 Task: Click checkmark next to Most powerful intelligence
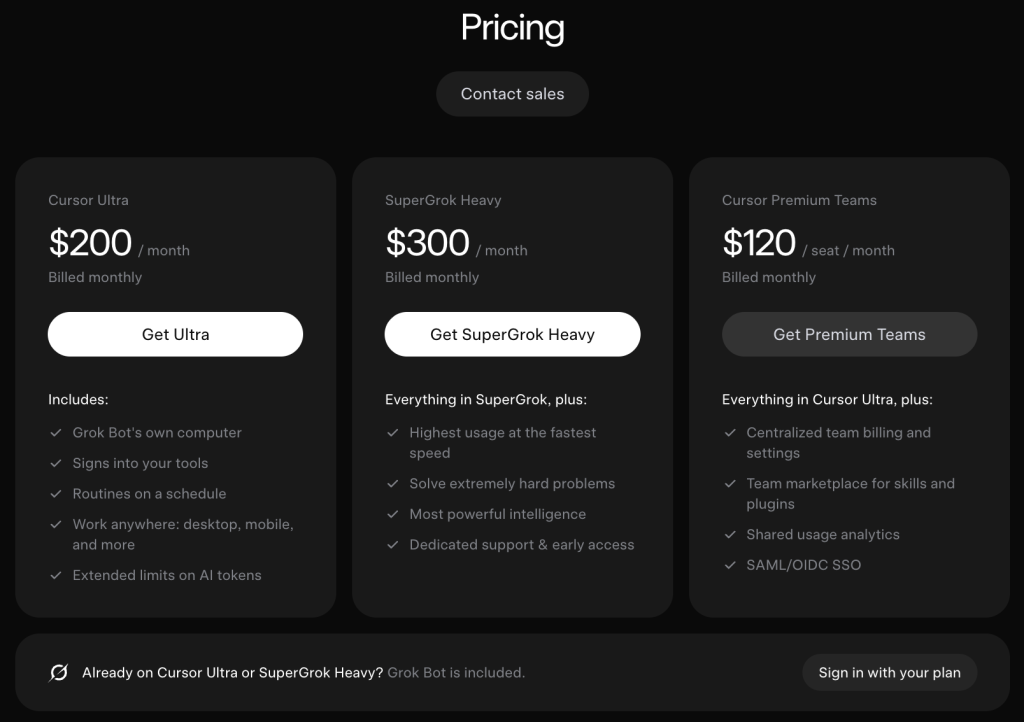(392, 514)
